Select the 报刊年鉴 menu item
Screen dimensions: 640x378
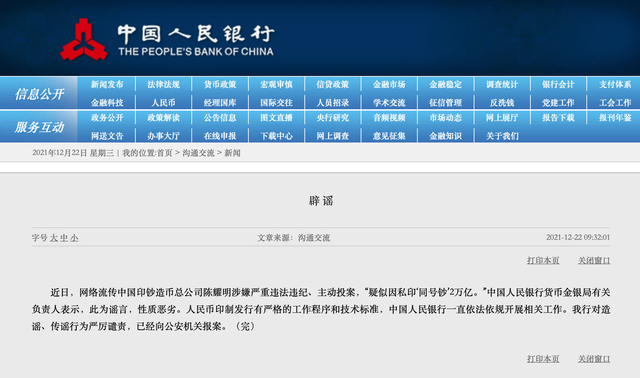pos(615,118)
